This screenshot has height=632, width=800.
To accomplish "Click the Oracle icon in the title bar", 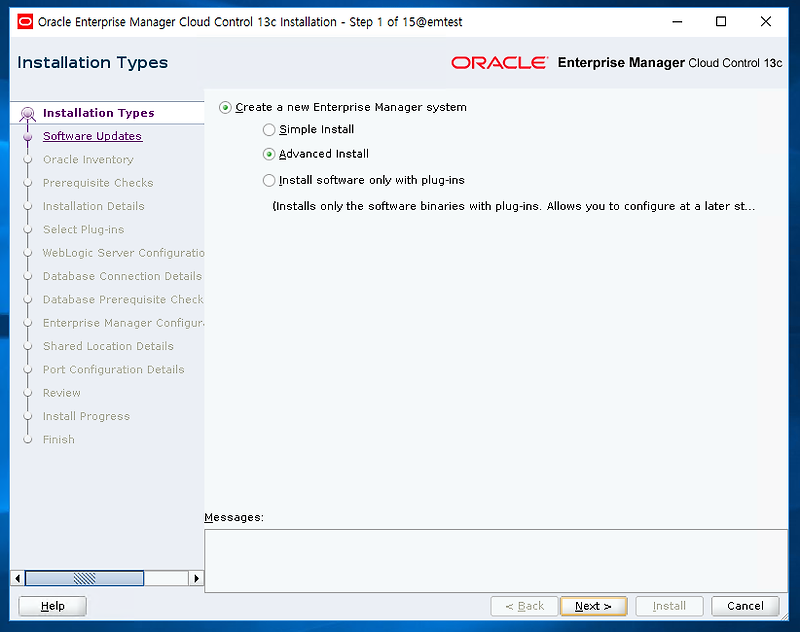I will (x=24, y=20).
